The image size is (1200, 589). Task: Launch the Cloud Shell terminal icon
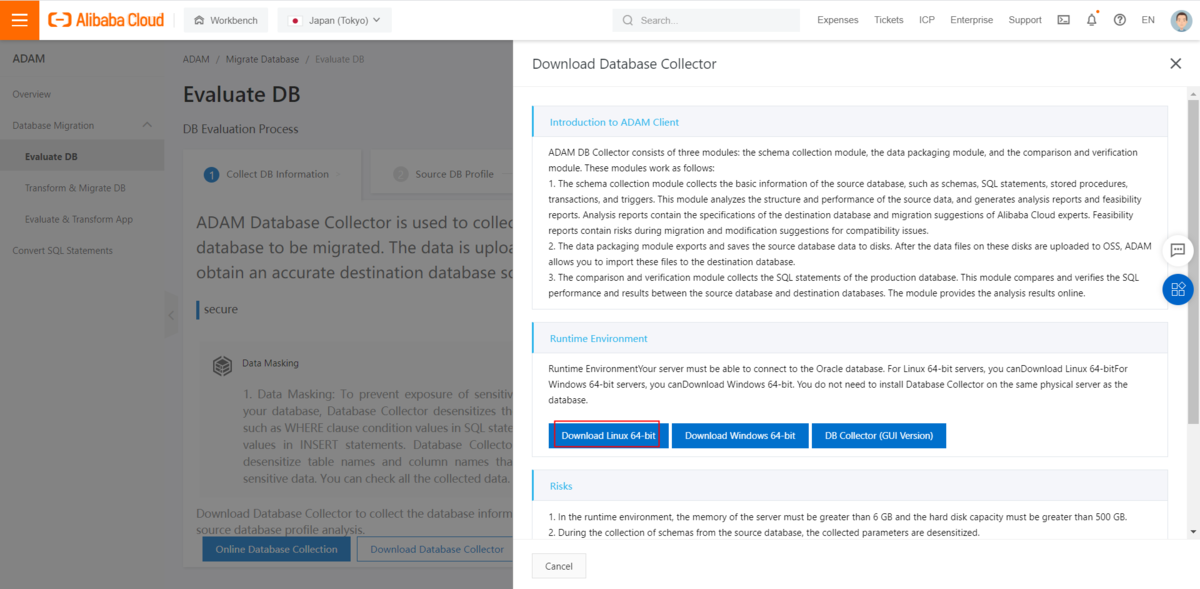(x=1063, y=20)
